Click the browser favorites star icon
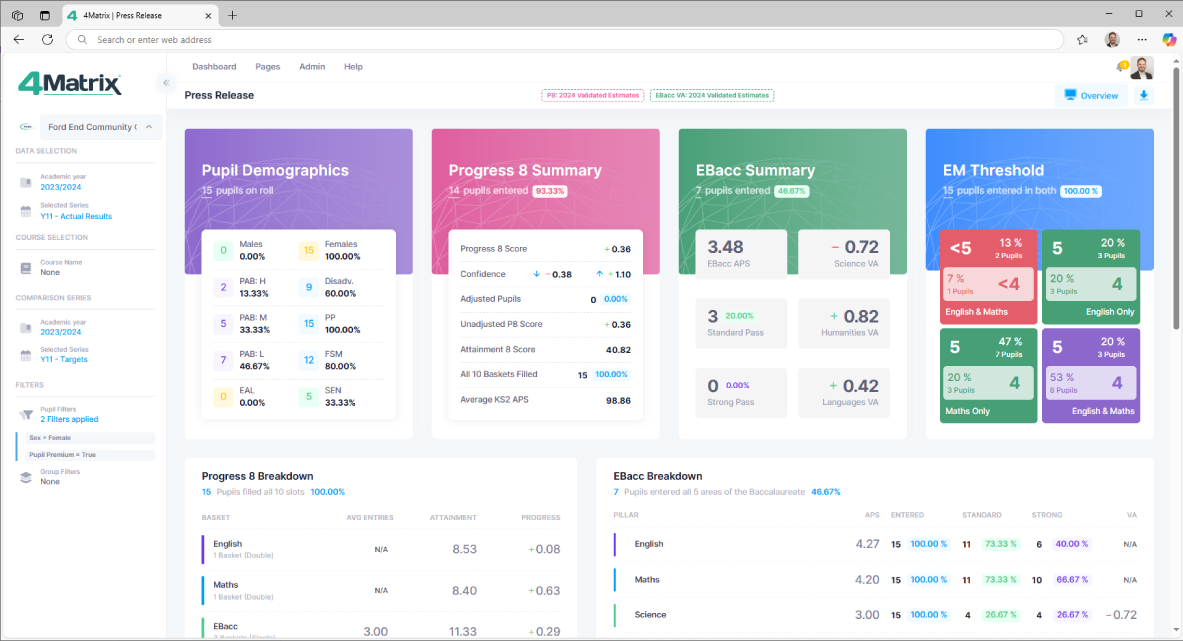Screen dimensions: 1183x641 point(1082,39)
